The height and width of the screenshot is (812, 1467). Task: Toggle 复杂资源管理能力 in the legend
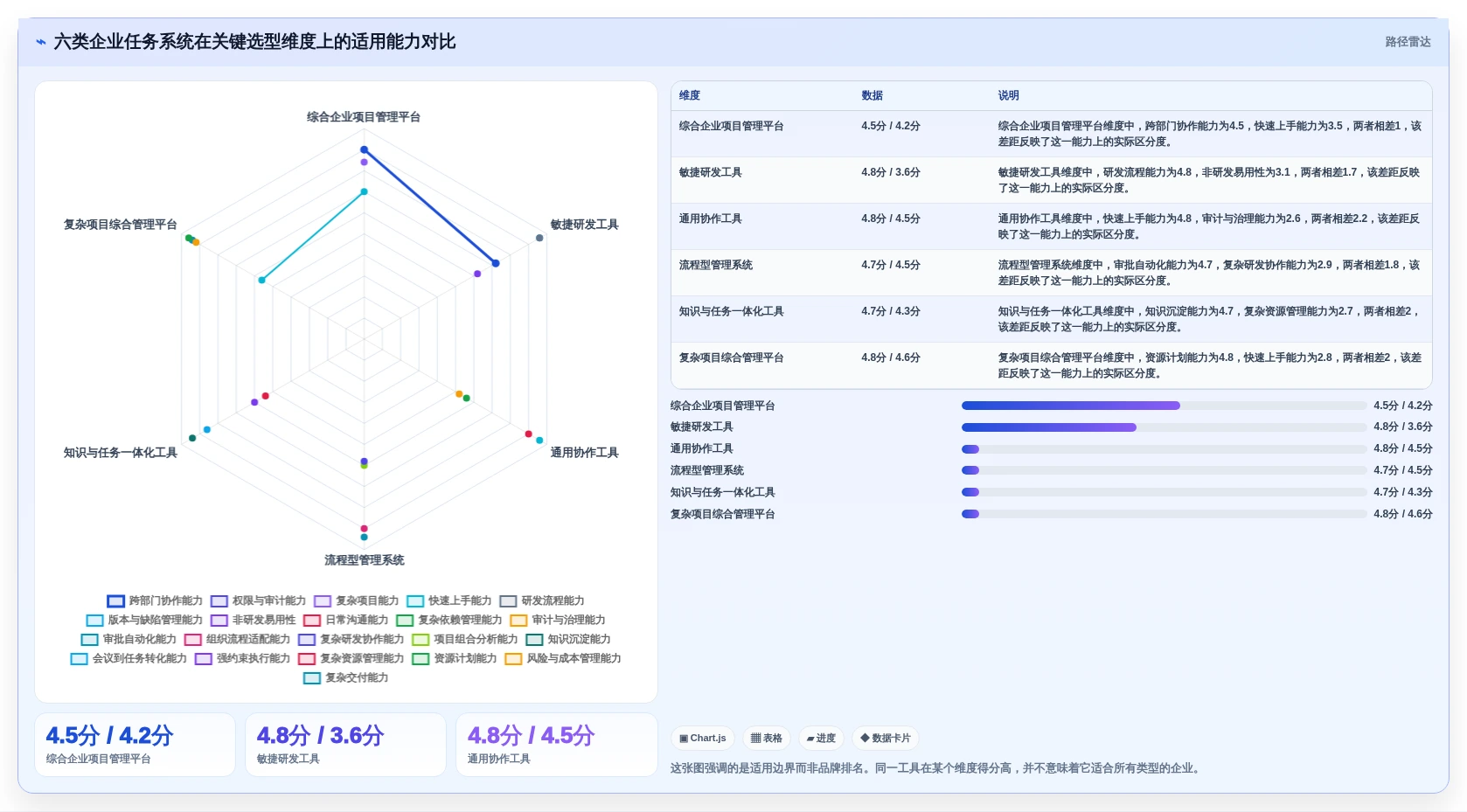[351, 659]
